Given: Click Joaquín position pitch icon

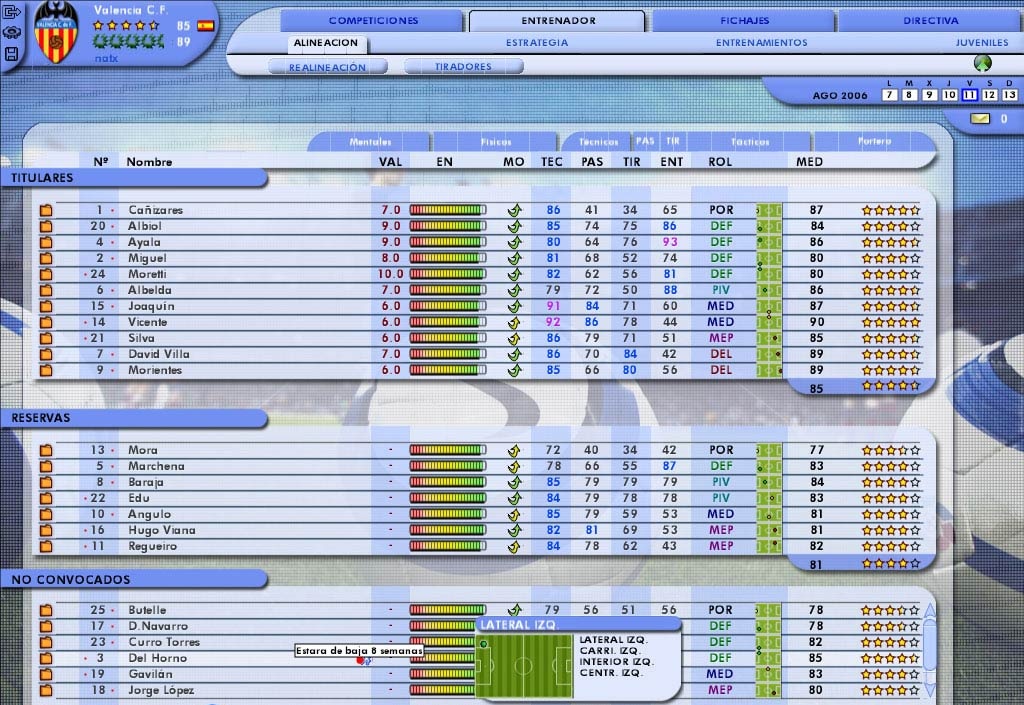Looking at the screenshot, I should tap(769, 306).
